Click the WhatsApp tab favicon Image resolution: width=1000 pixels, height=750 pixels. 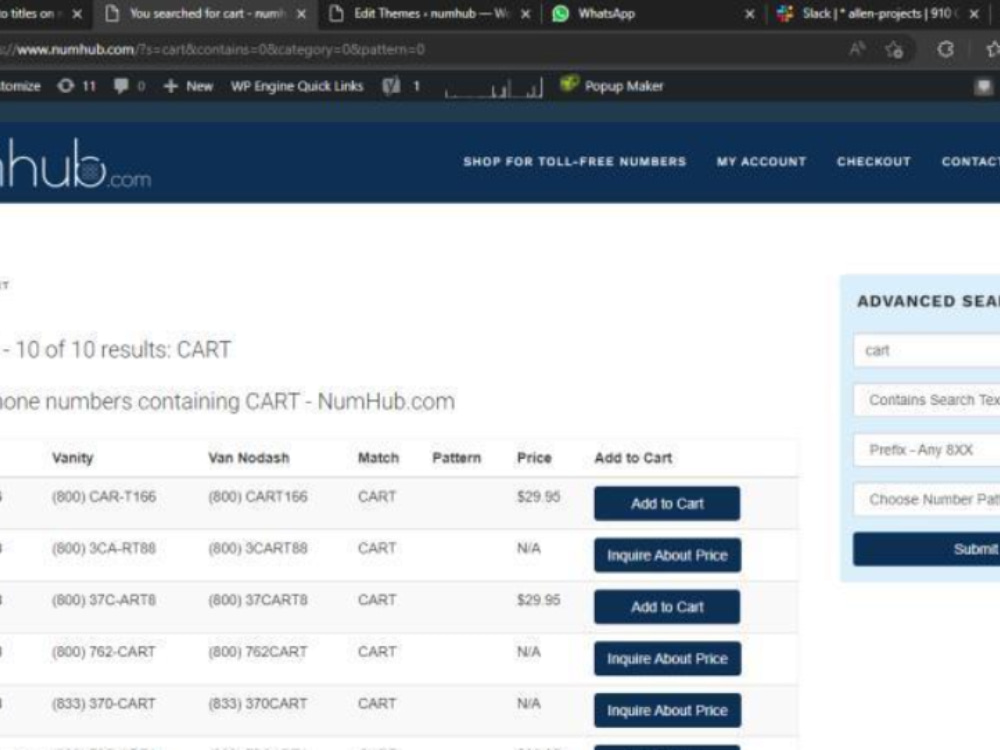(560, 13)
